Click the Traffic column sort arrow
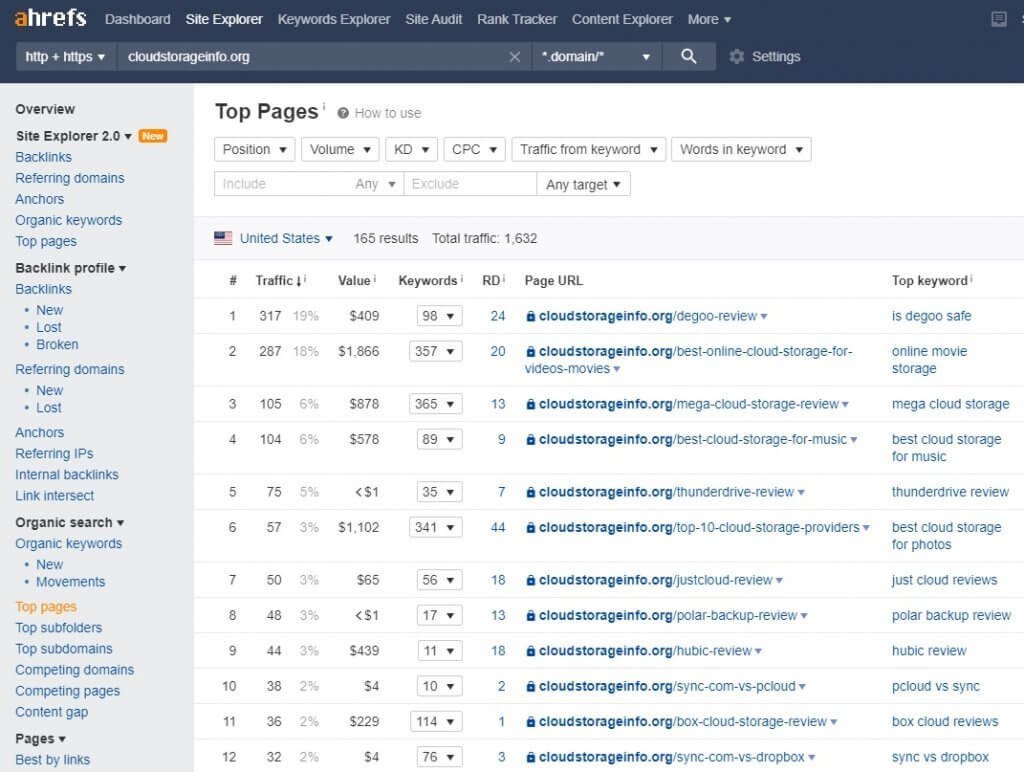This screenshot has height=772, width=1024. tap(298, 281)
